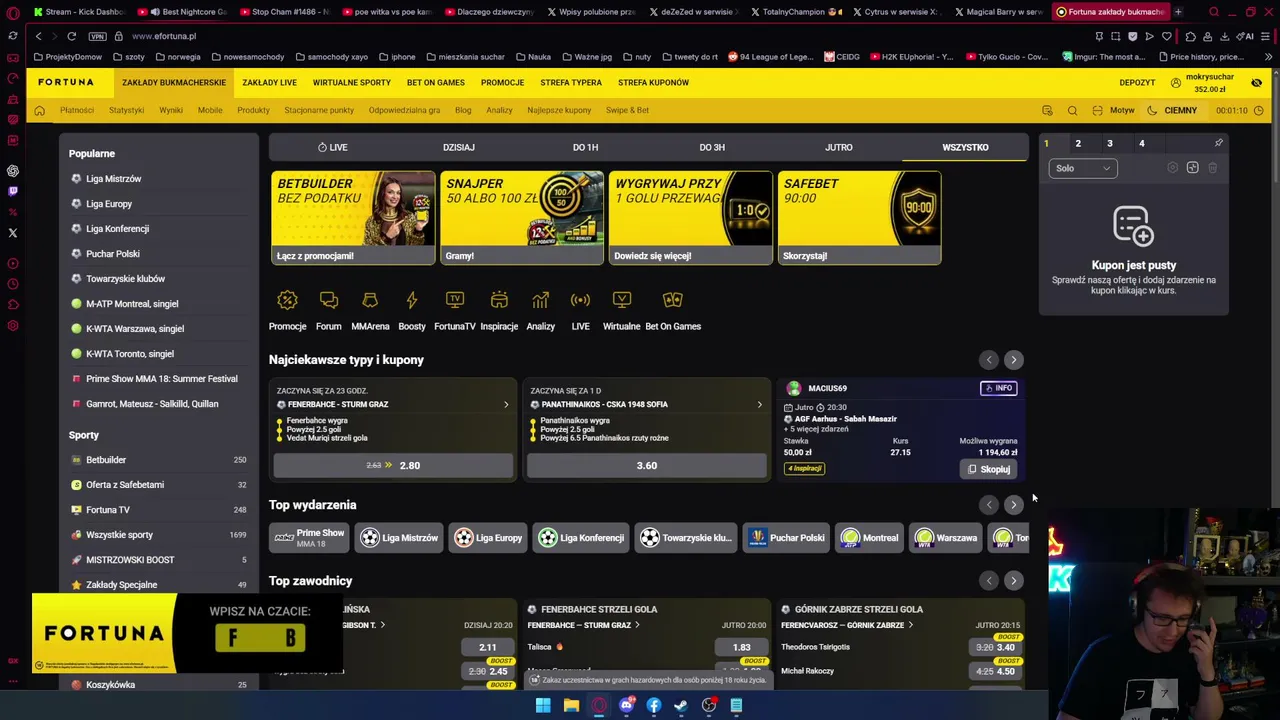Open the Solo betslip type dropdown
This screenshot has width=1280, height=720.
click(1082, 168)
